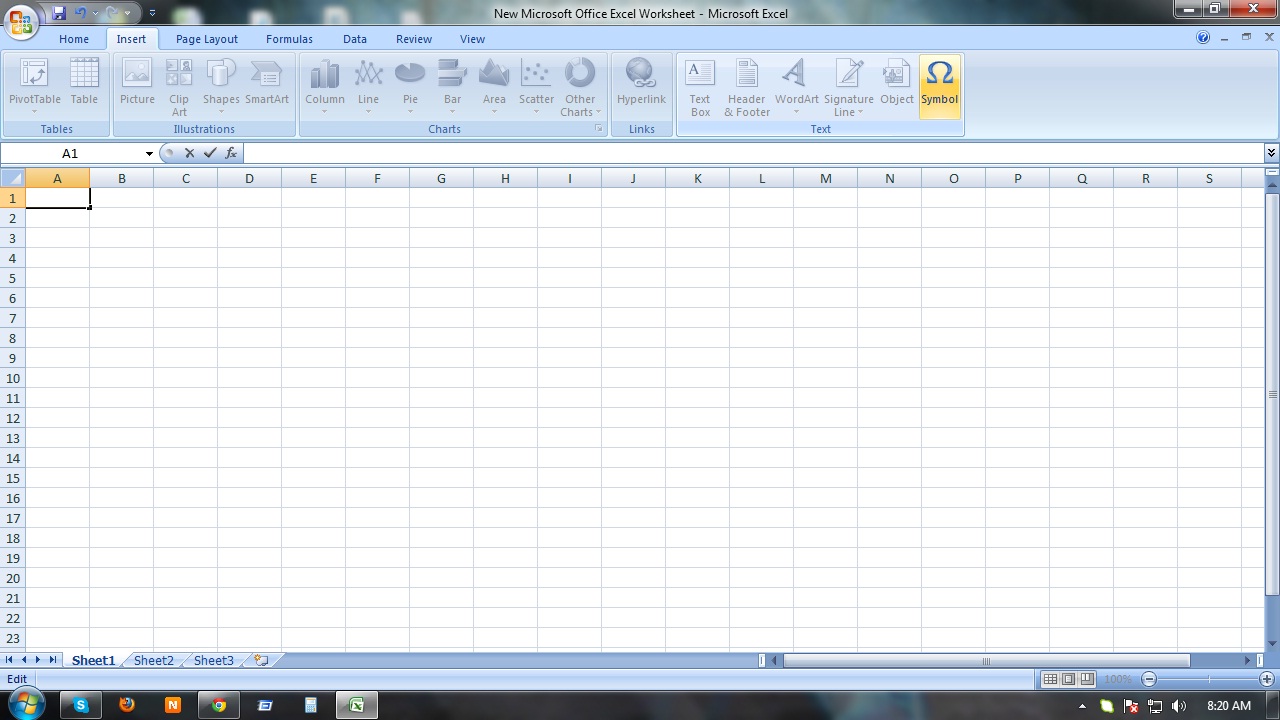Image resolution: width=1280 pixels, height=720 pixels.
Task: Insert a new worksheet
Action: pyautogui.click(x=258, y=660)
